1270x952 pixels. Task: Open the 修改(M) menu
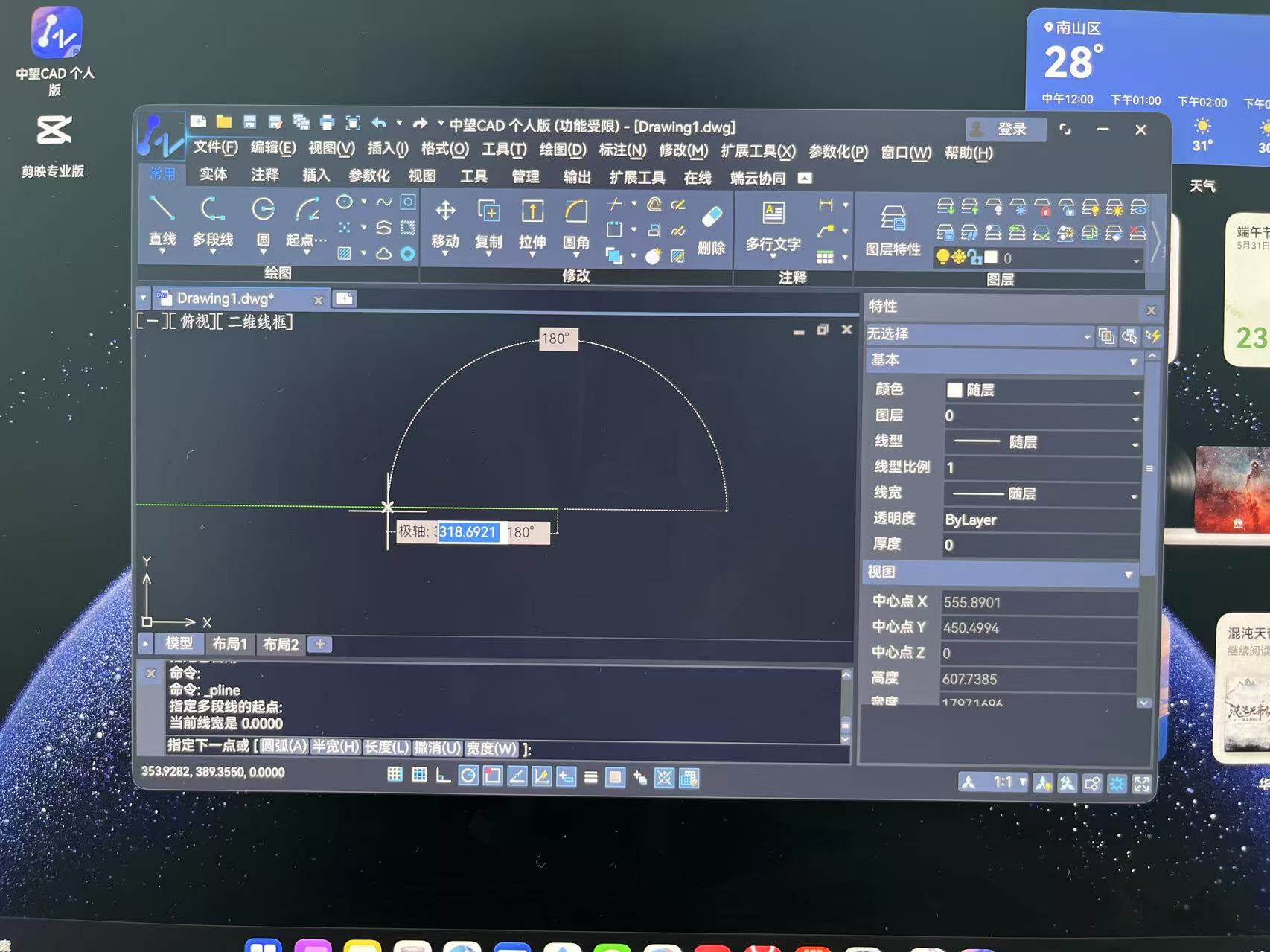coord(683,150)
